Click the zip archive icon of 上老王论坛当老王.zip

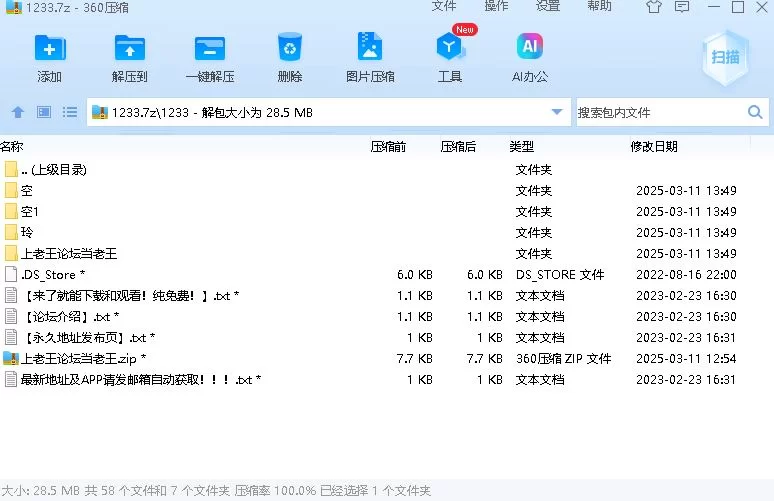point(11,358)
